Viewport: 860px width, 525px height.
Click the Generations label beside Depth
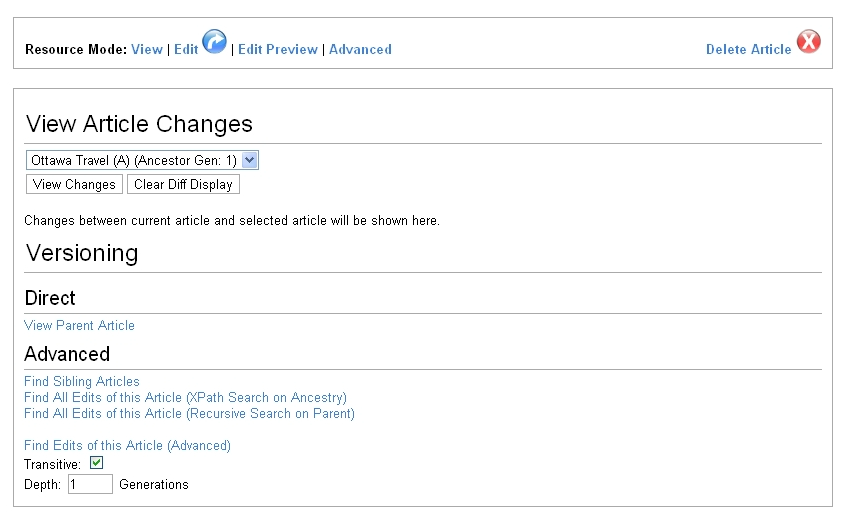tap(154, 484)
